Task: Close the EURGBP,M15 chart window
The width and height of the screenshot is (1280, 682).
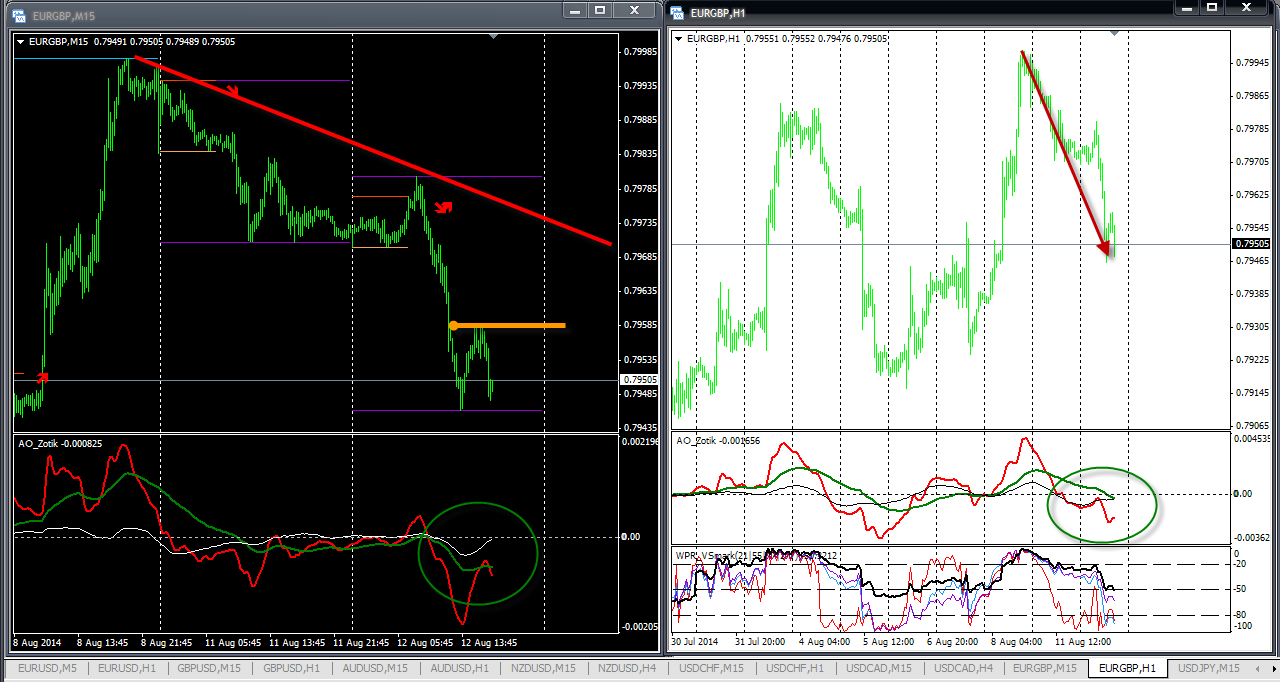Action: (x=632, y=9)
